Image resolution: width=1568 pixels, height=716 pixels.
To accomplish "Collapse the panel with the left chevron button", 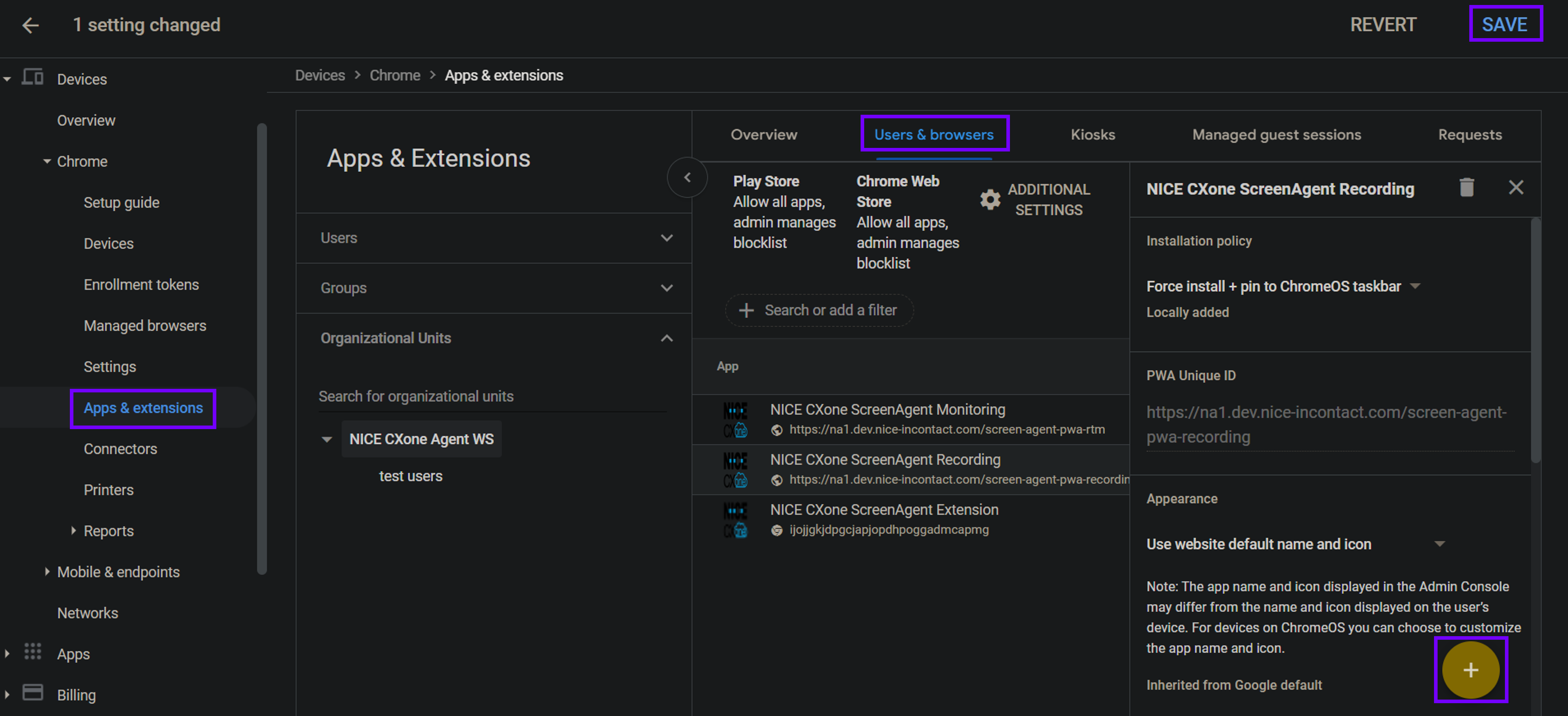I will 687,177.
